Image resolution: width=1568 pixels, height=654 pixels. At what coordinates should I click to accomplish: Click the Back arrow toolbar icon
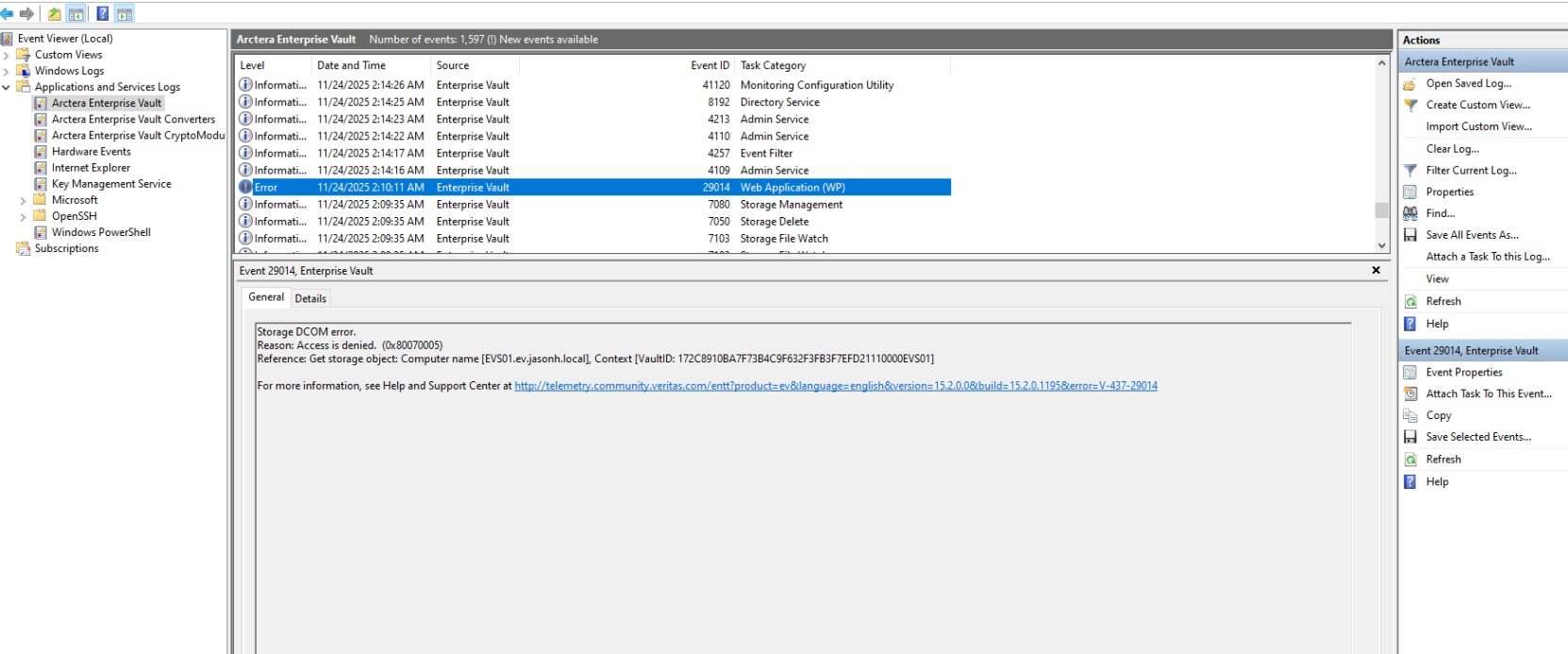(x=8, y=13)
